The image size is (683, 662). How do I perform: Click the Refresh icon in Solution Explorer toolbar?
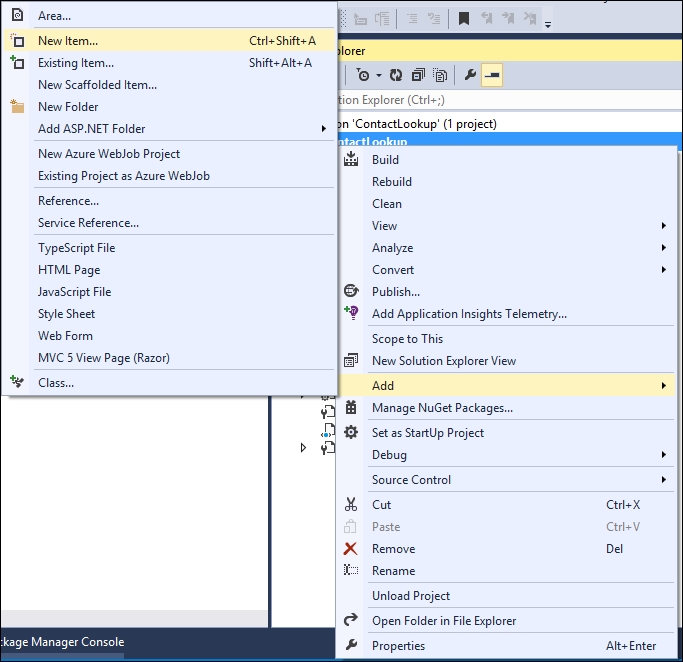tap(396, 75)
